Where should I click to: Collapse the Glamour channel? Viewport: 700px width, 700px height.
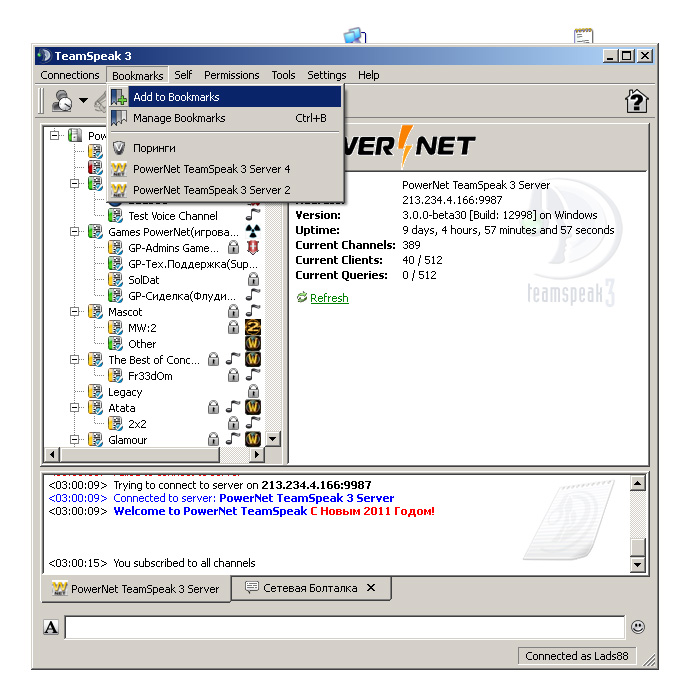(75, 439)
